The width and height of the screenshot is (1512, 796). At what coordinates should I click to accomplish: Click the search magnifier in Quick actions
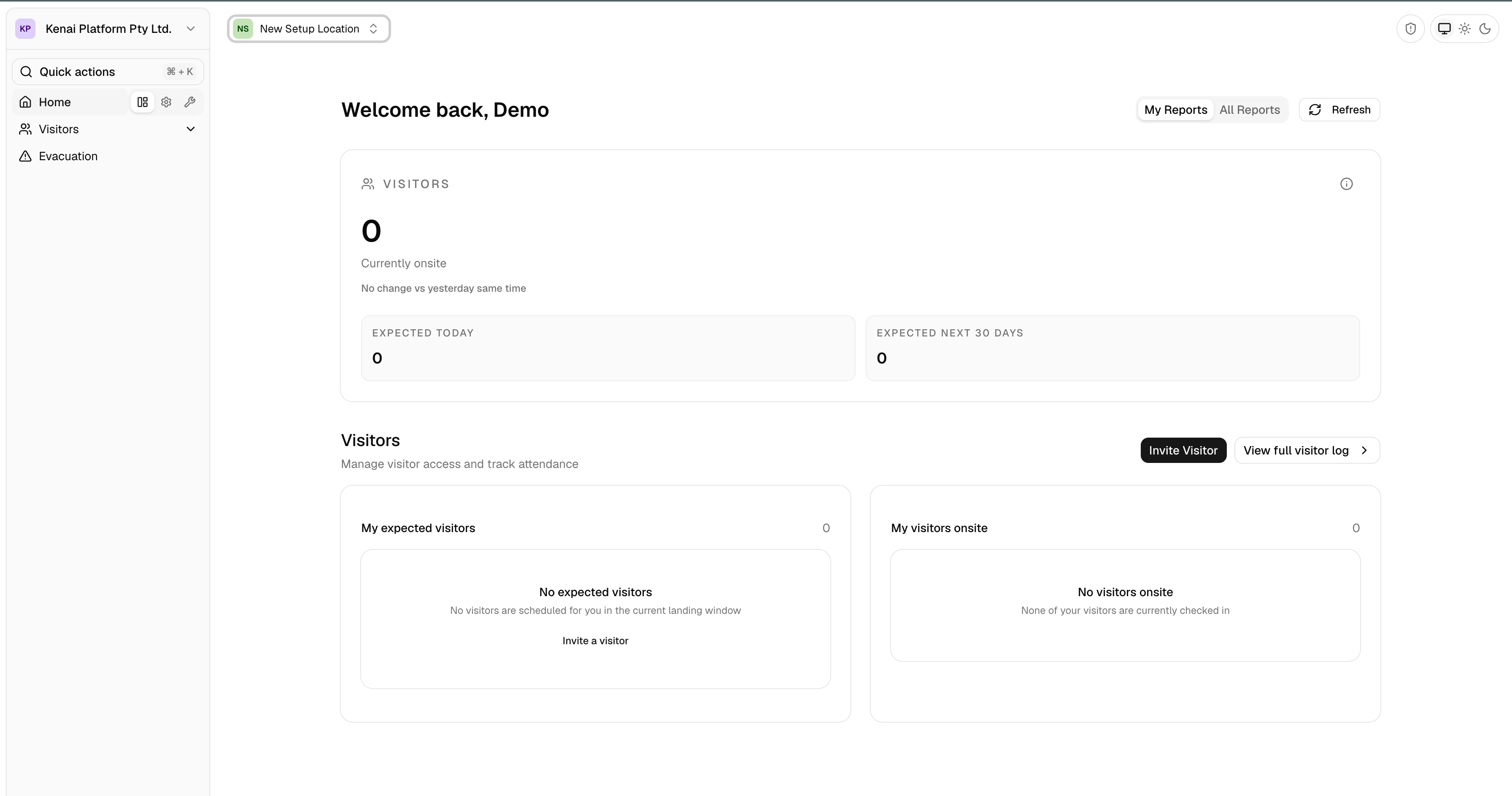tap(26, 72)
